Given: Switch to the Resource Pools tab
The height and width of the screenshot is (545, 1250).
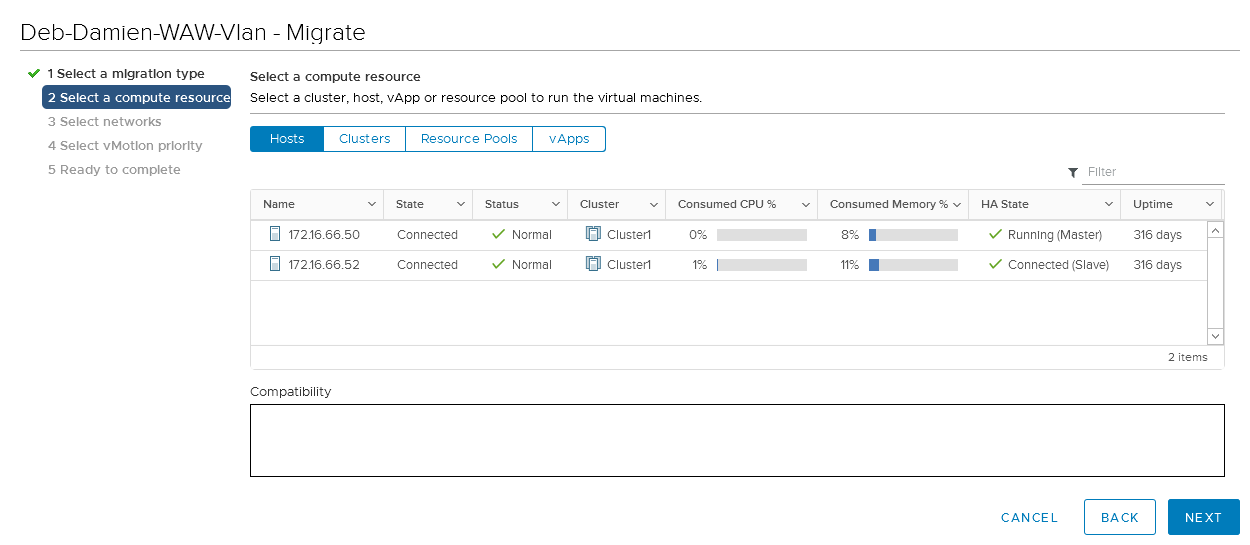Looking at the screenshot, I should 469,139.
